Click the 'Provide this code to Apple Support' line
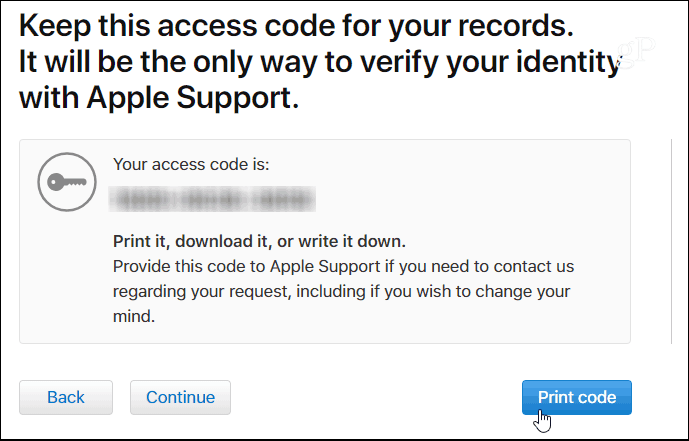Screen dimensions: 689x441 pyautogui.click(x=344, y=267)
